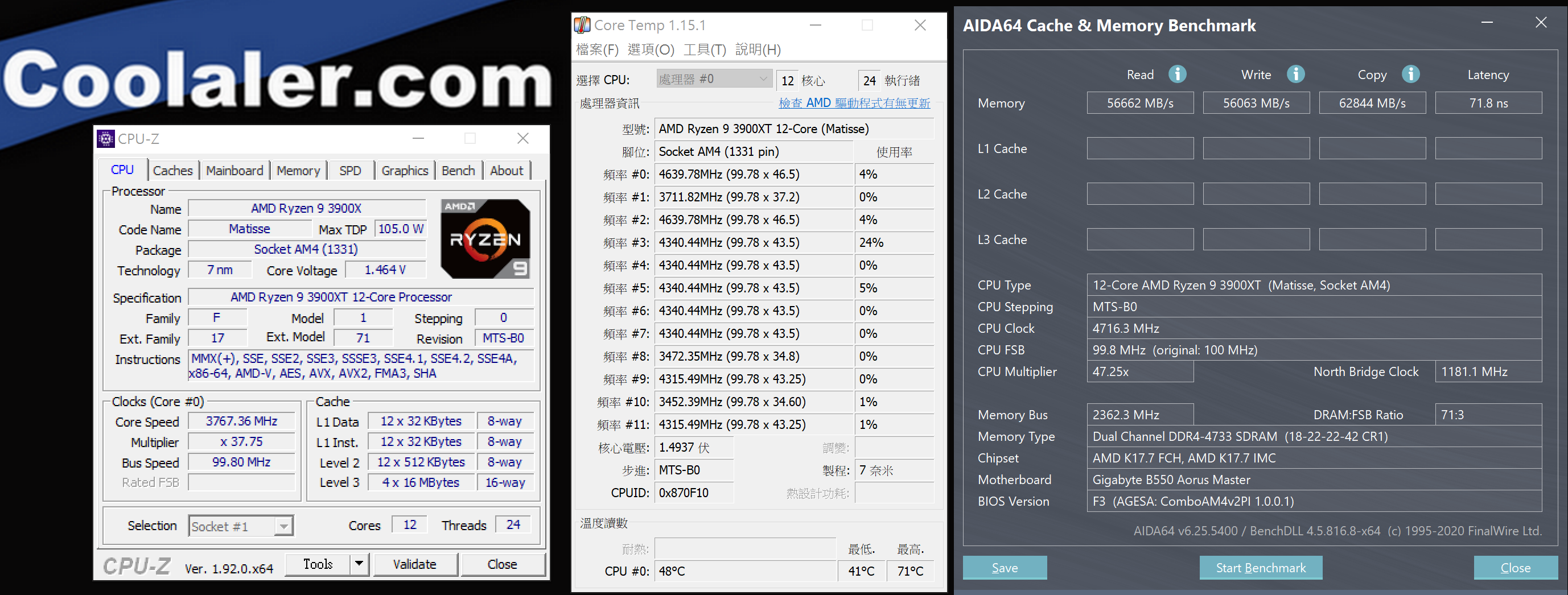Click the Specification 3900XT processor field
1568x595 pixels.
coord(360,297)
